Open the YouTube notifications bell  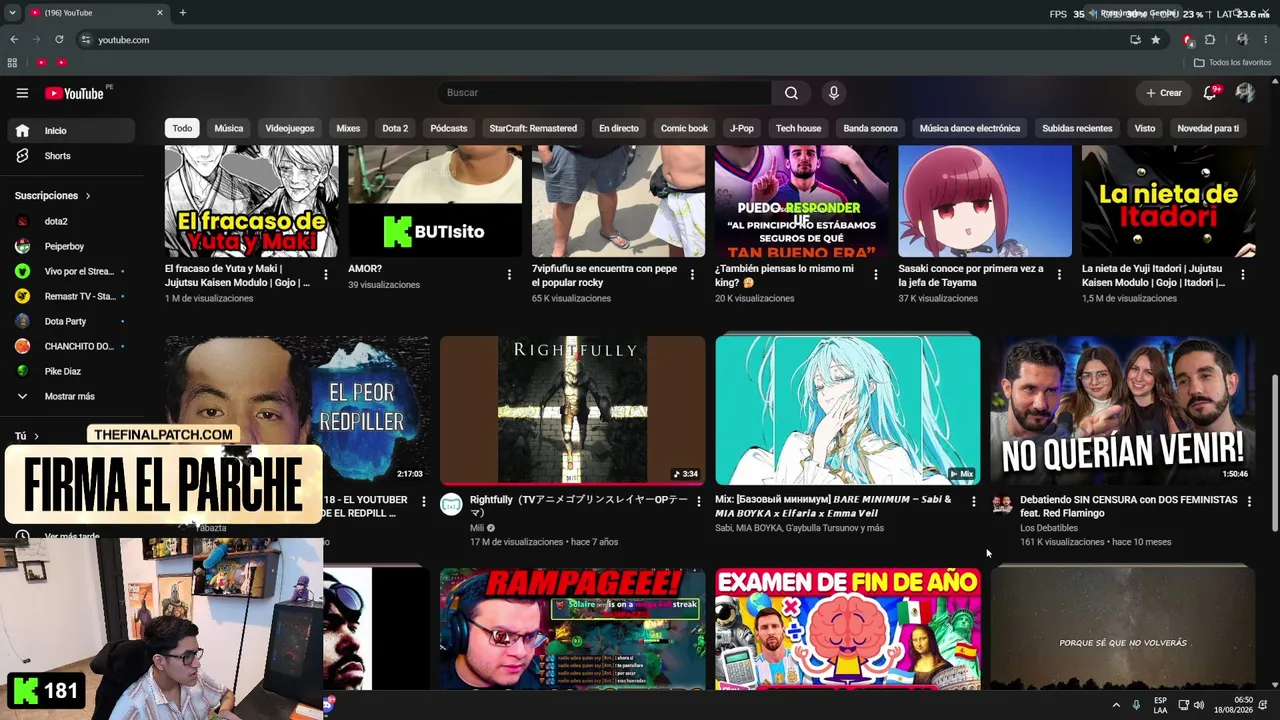[x=1210, y=93]
